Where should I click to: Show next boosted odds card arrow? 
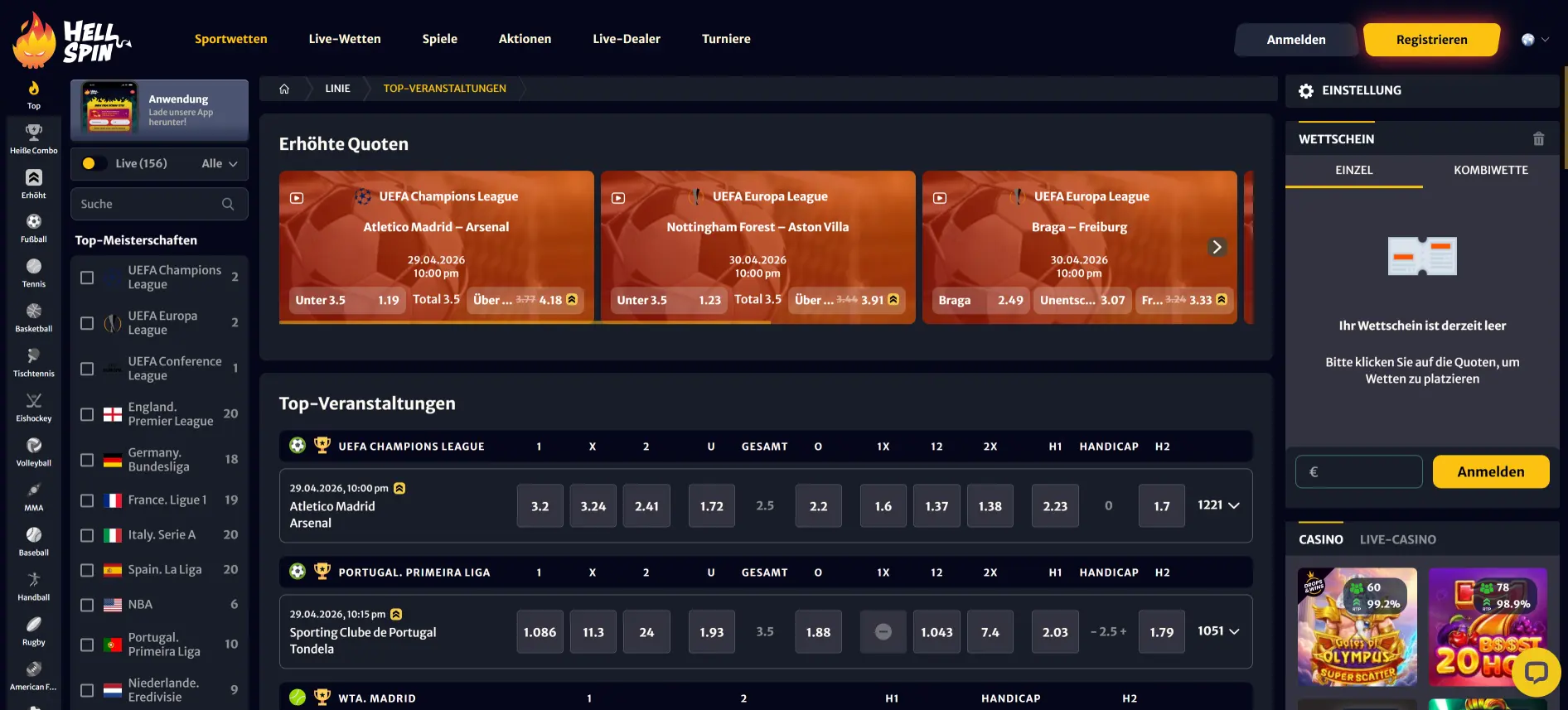(x=1217, y=247)
